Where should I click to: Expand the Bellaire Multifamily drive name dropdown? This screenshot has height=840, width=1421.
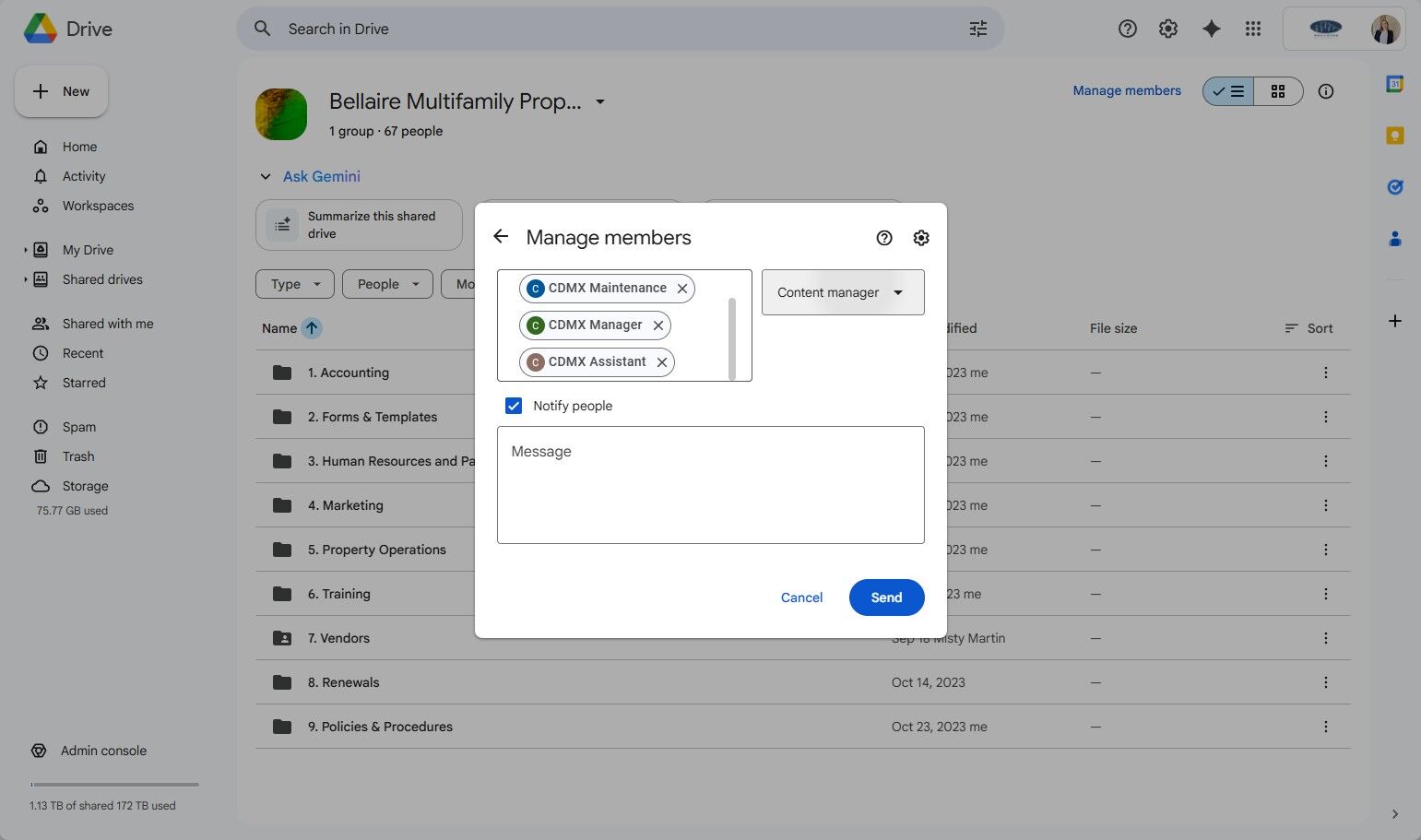tap(600, 101)
